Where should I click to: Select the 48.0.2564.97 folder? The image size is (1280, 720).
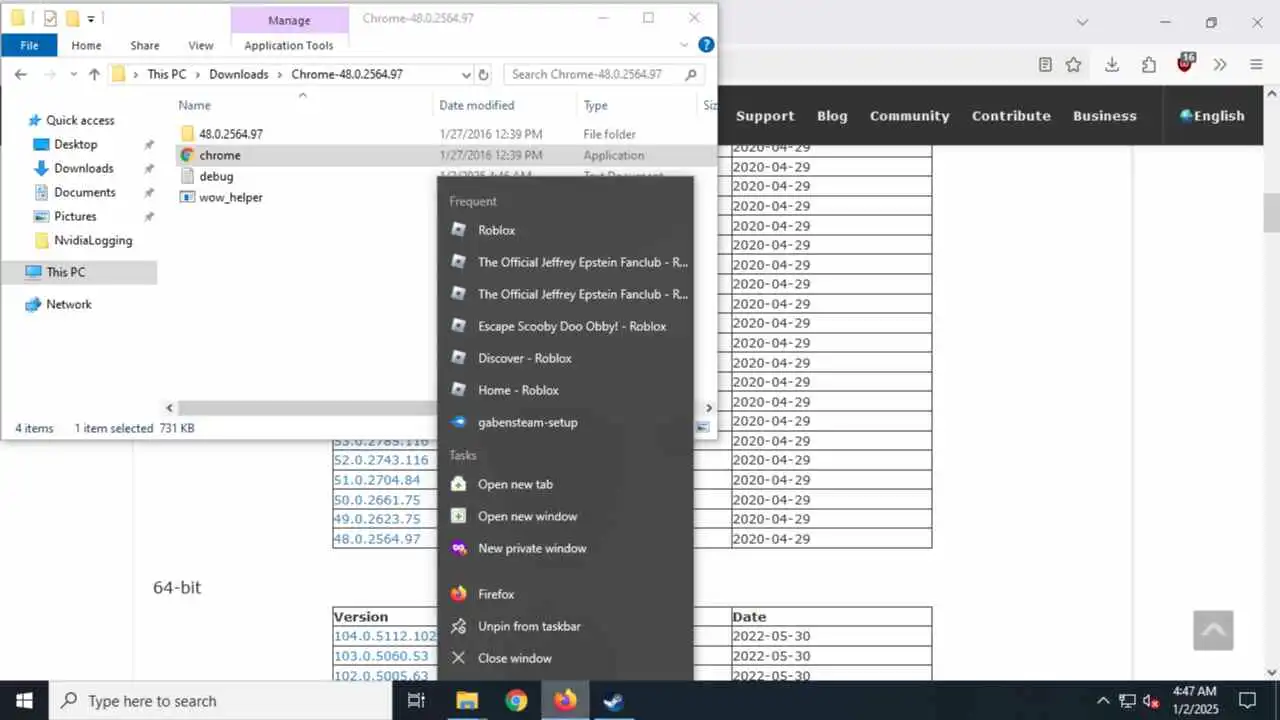[x=231, y=134]
